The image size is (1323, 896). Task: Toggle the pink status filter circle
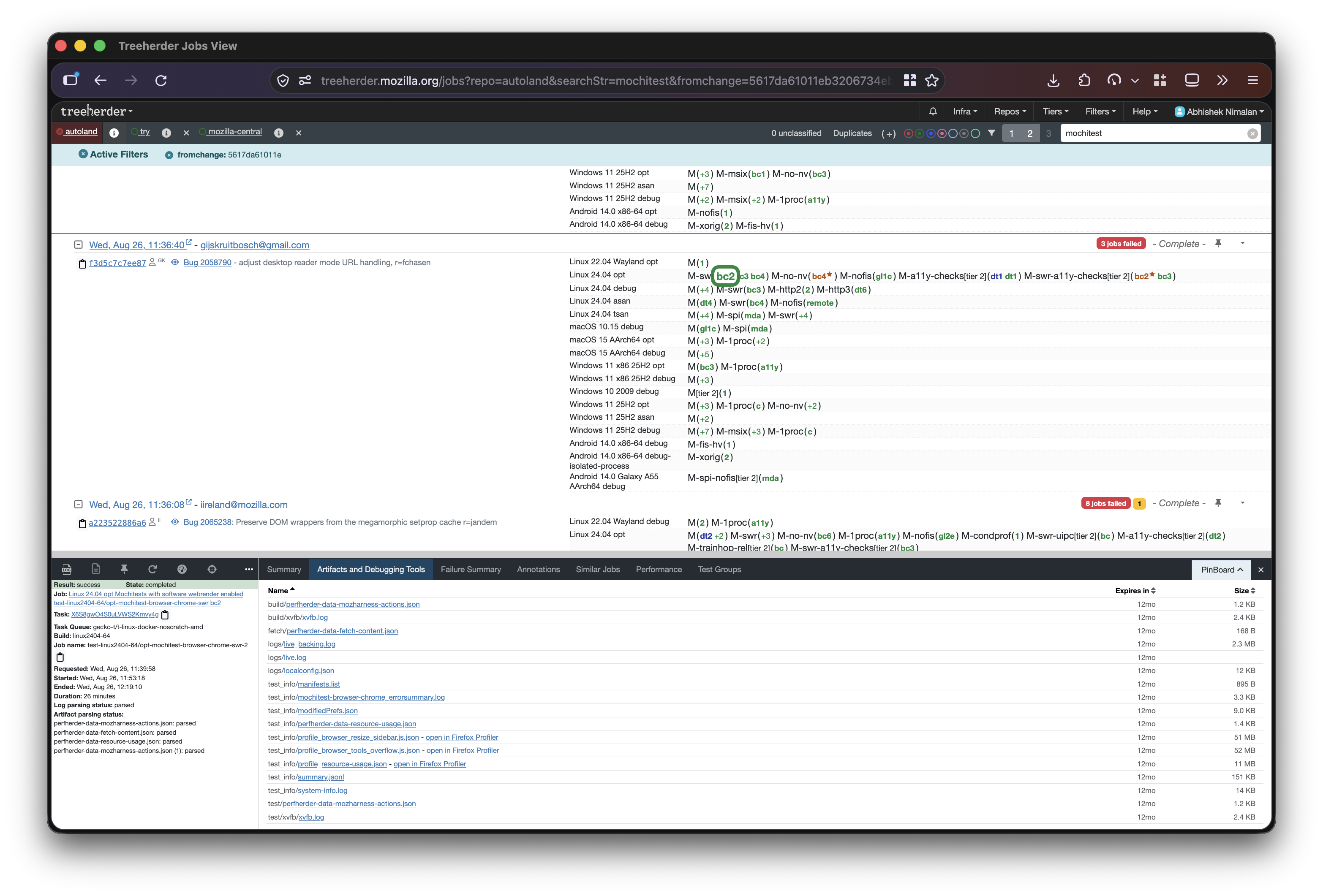942,134
